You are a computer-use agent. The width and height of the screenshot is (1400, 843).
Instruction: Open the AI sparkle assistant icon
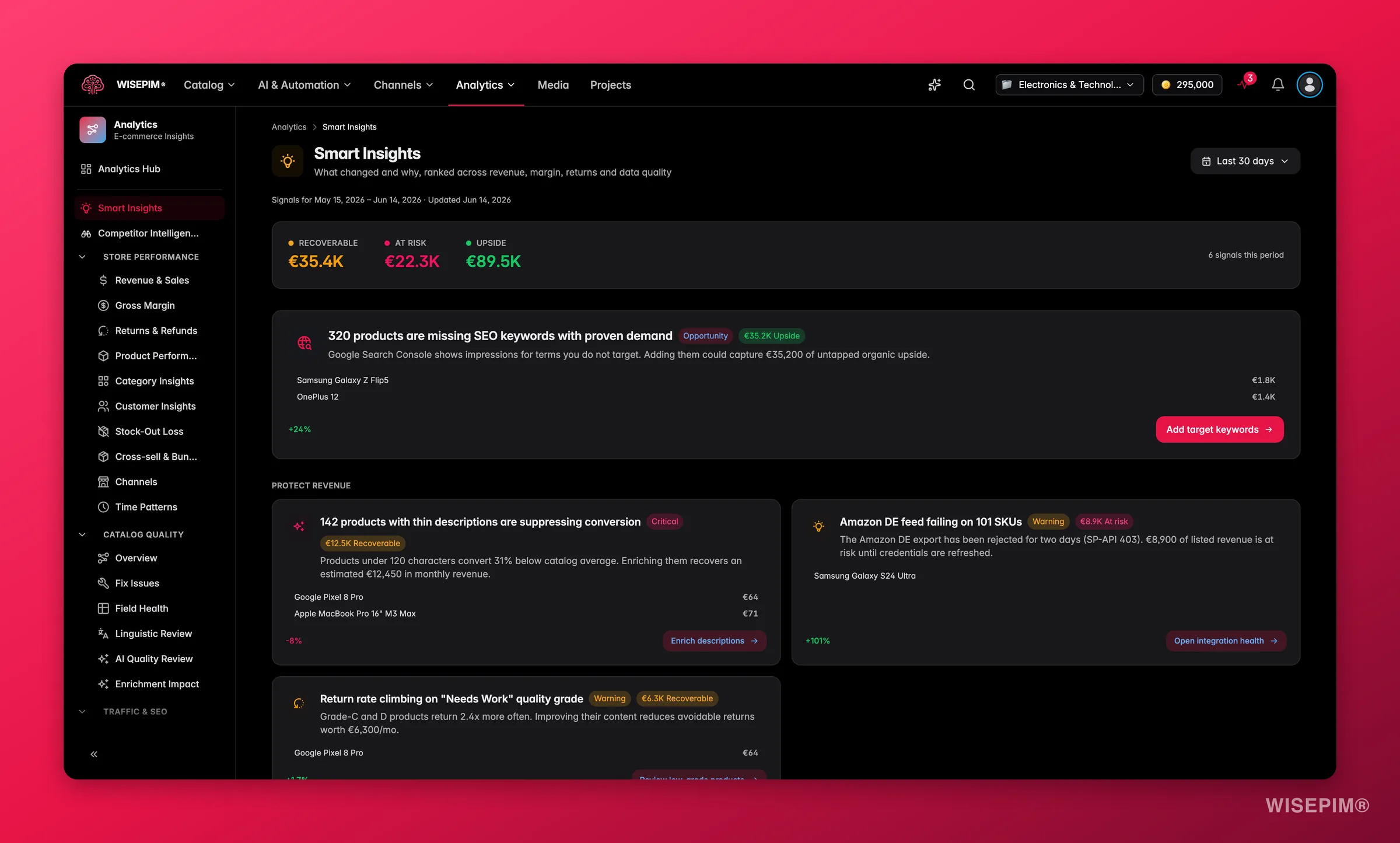pos(935,85)
